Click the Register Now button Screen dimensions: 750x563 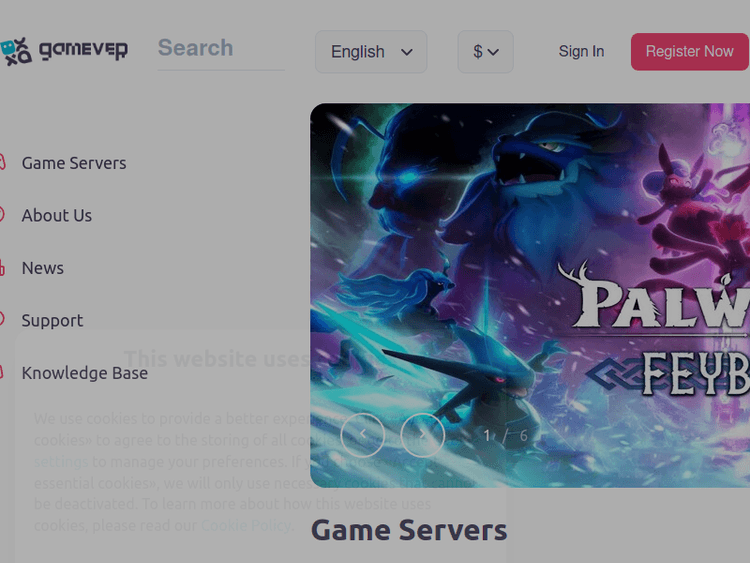coord(689,52)
